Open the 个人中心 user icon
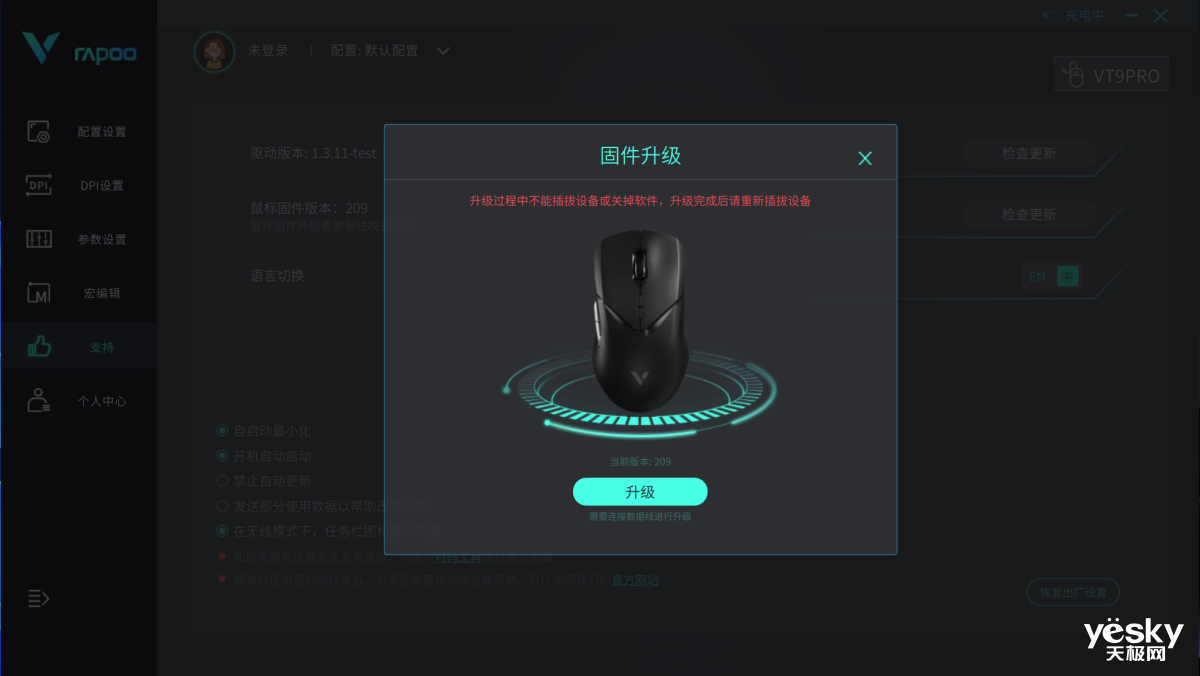This screenshot has width=1200, height=676. click(39, 401)
